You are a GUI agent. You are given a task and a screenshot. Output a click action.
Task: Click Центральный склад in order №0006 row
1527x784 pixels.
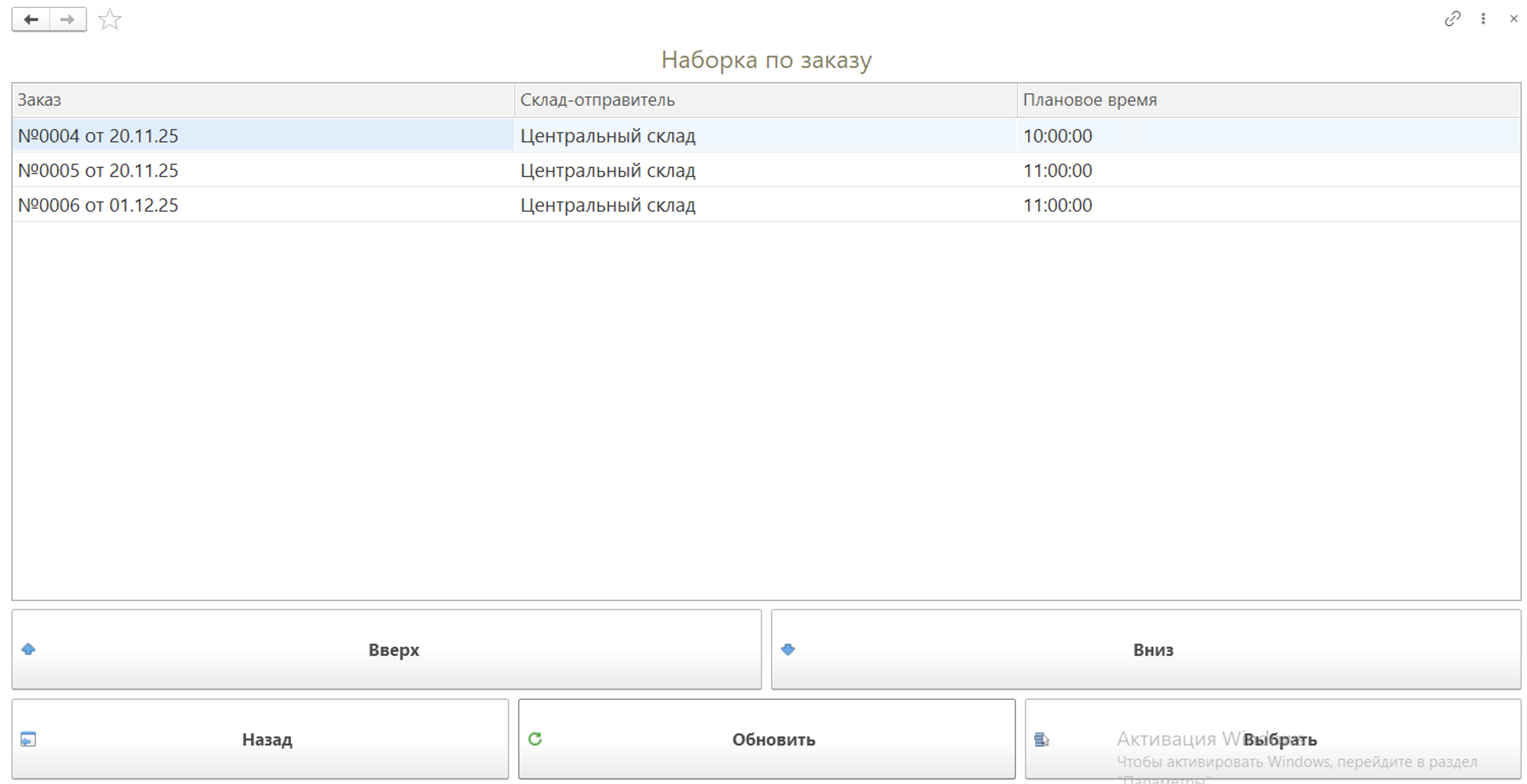click(607, 205)
